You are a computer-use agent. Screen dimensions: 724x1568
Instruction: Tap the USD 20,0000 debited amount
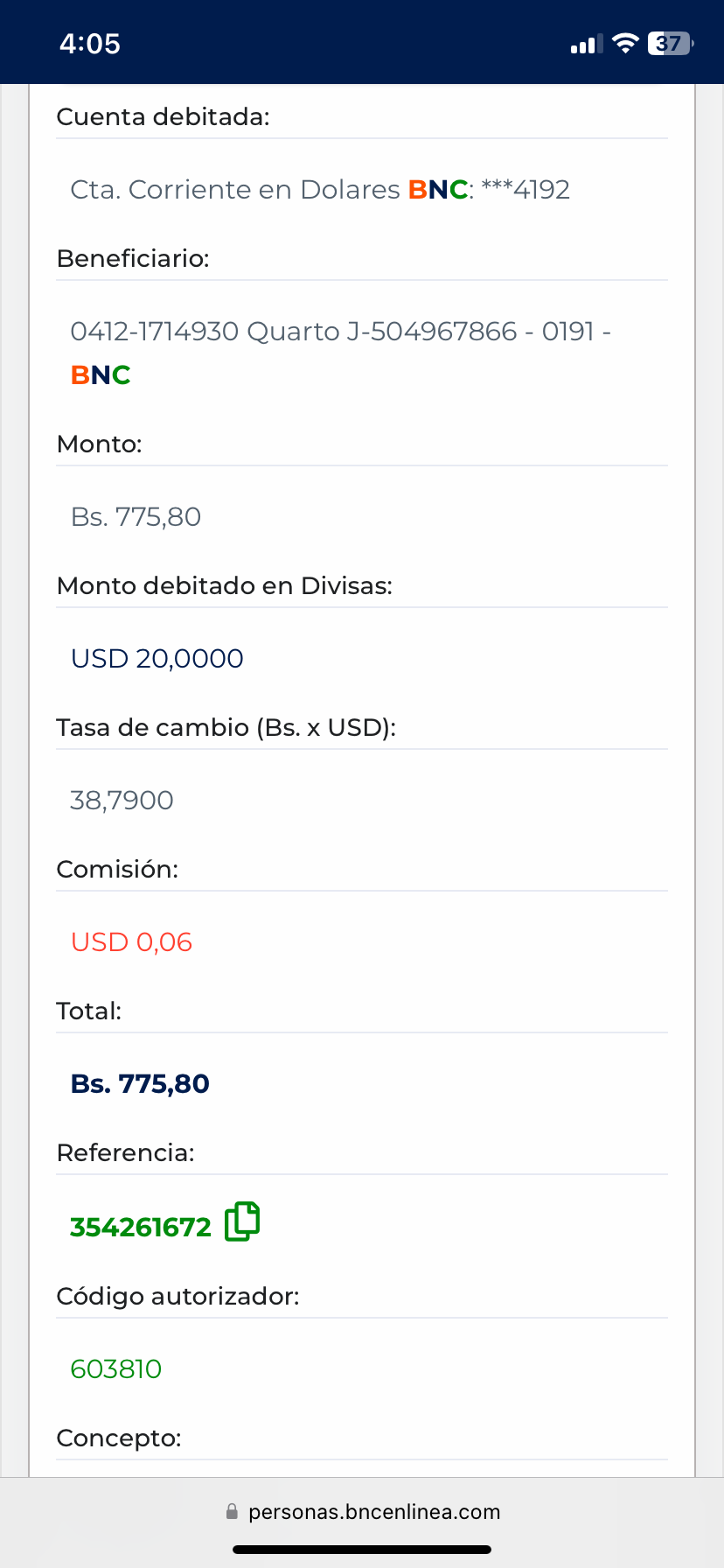(157, 659)
